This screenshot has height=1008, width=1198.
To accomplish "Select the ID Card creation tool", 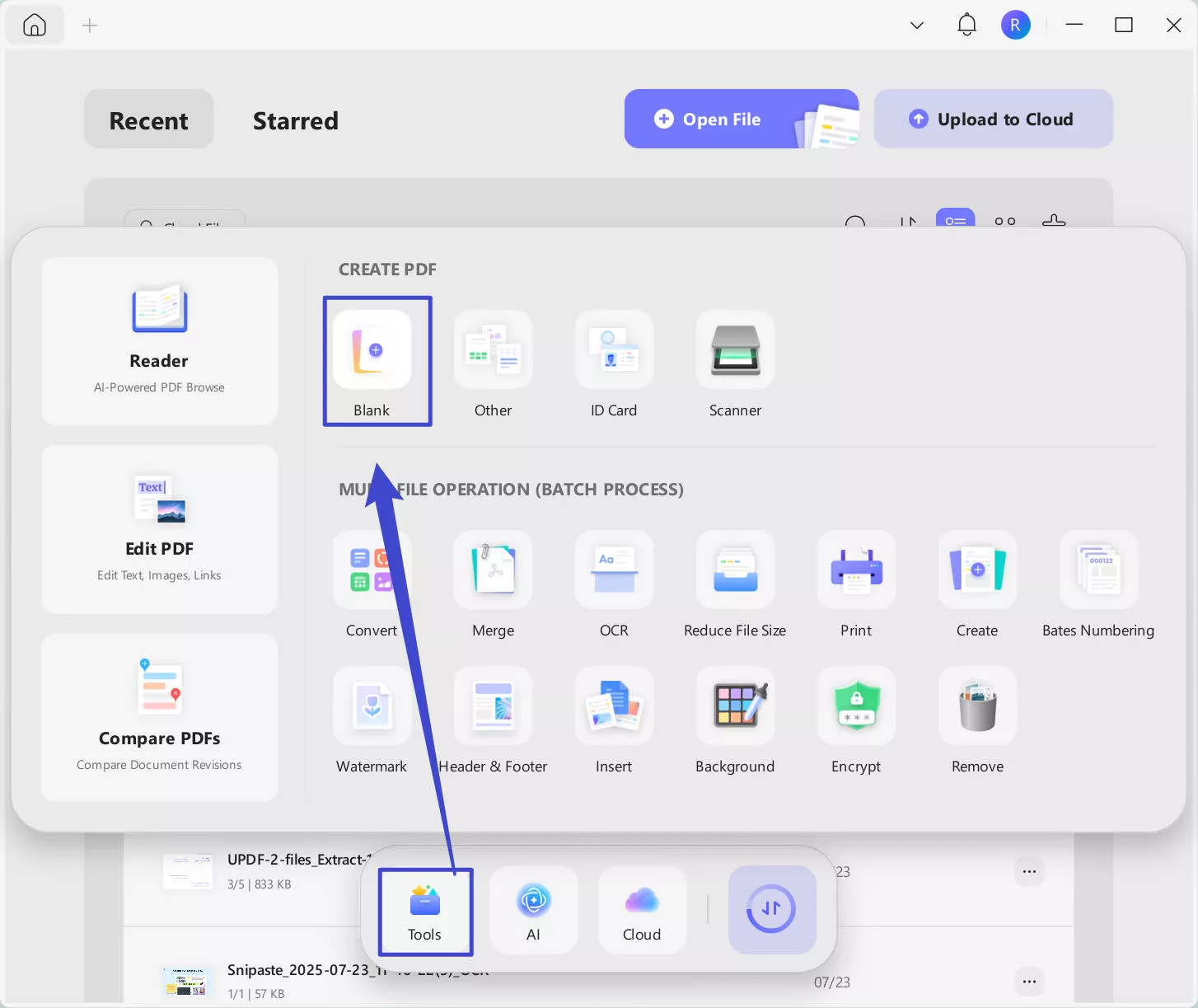I will tap(614, 363).
